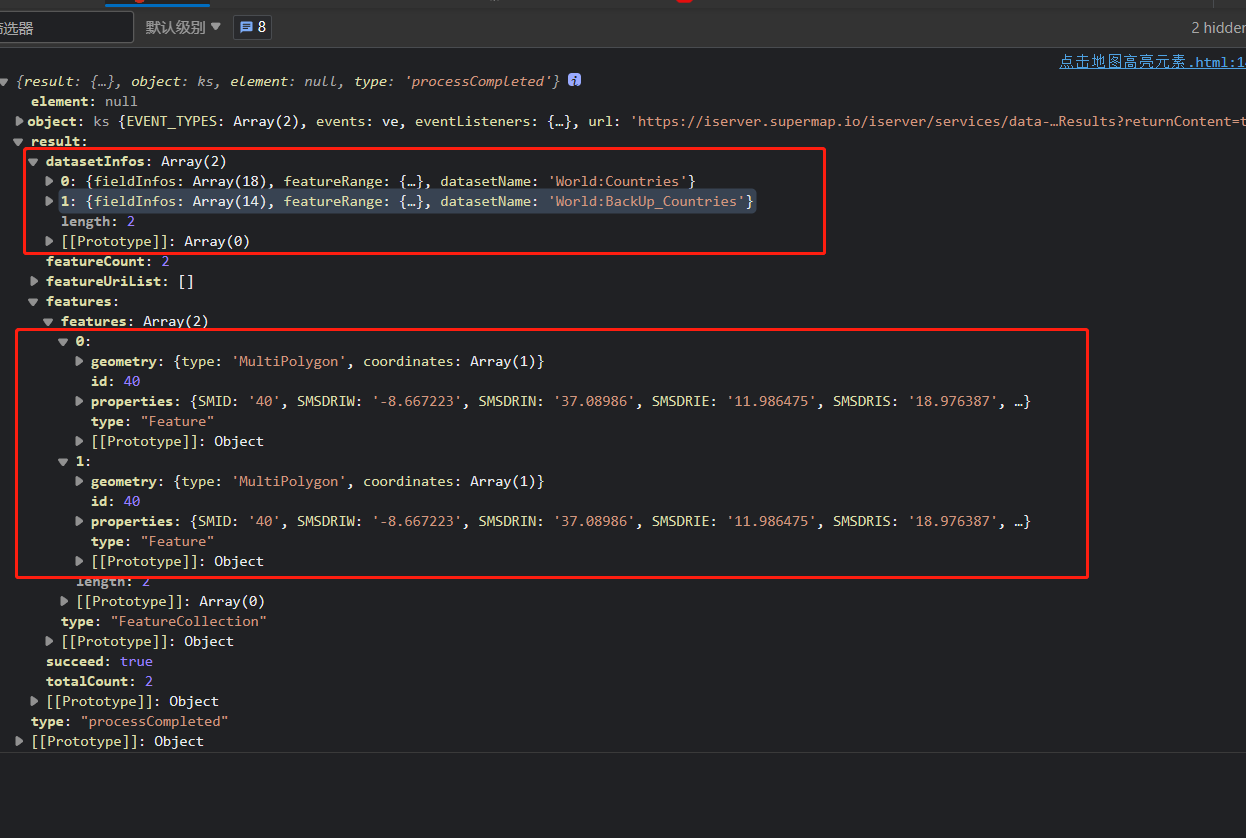Viewport: 1246px width, 838px height.
Task: Click the info icon beside the logged object
Action: (x=574, y=81)
